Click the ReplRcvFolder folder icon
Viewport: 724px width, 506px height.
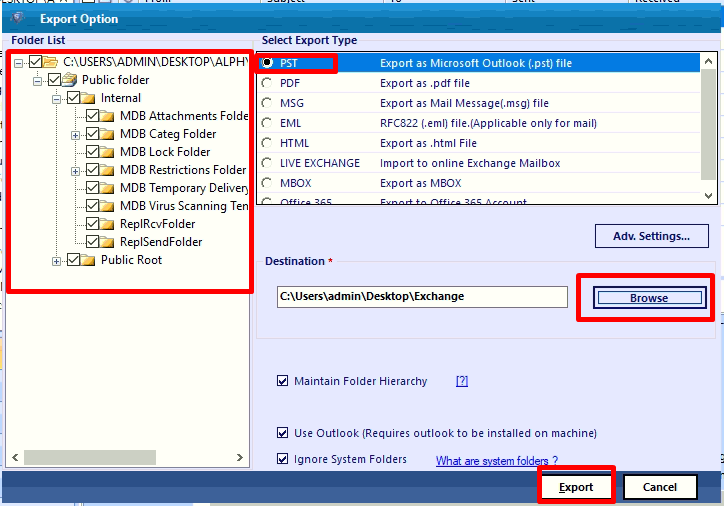click(x=107, y=224)
